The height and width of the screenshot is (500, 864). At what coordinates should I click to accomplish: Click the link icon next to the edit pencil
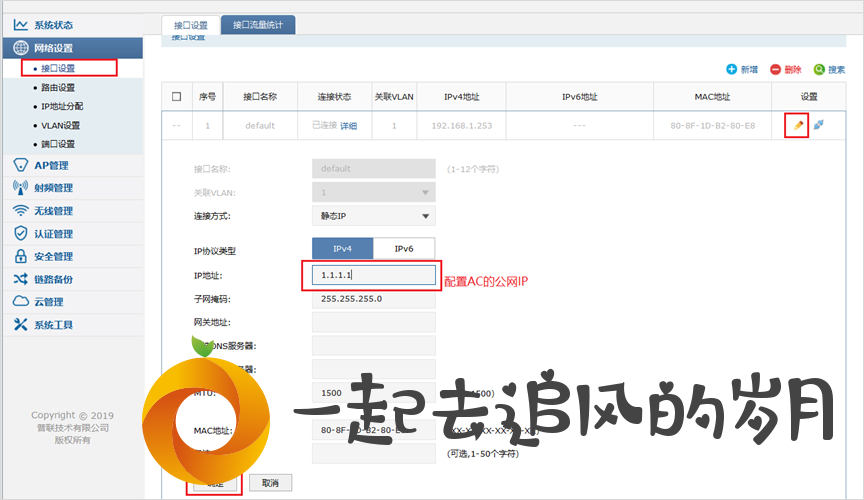819,125
